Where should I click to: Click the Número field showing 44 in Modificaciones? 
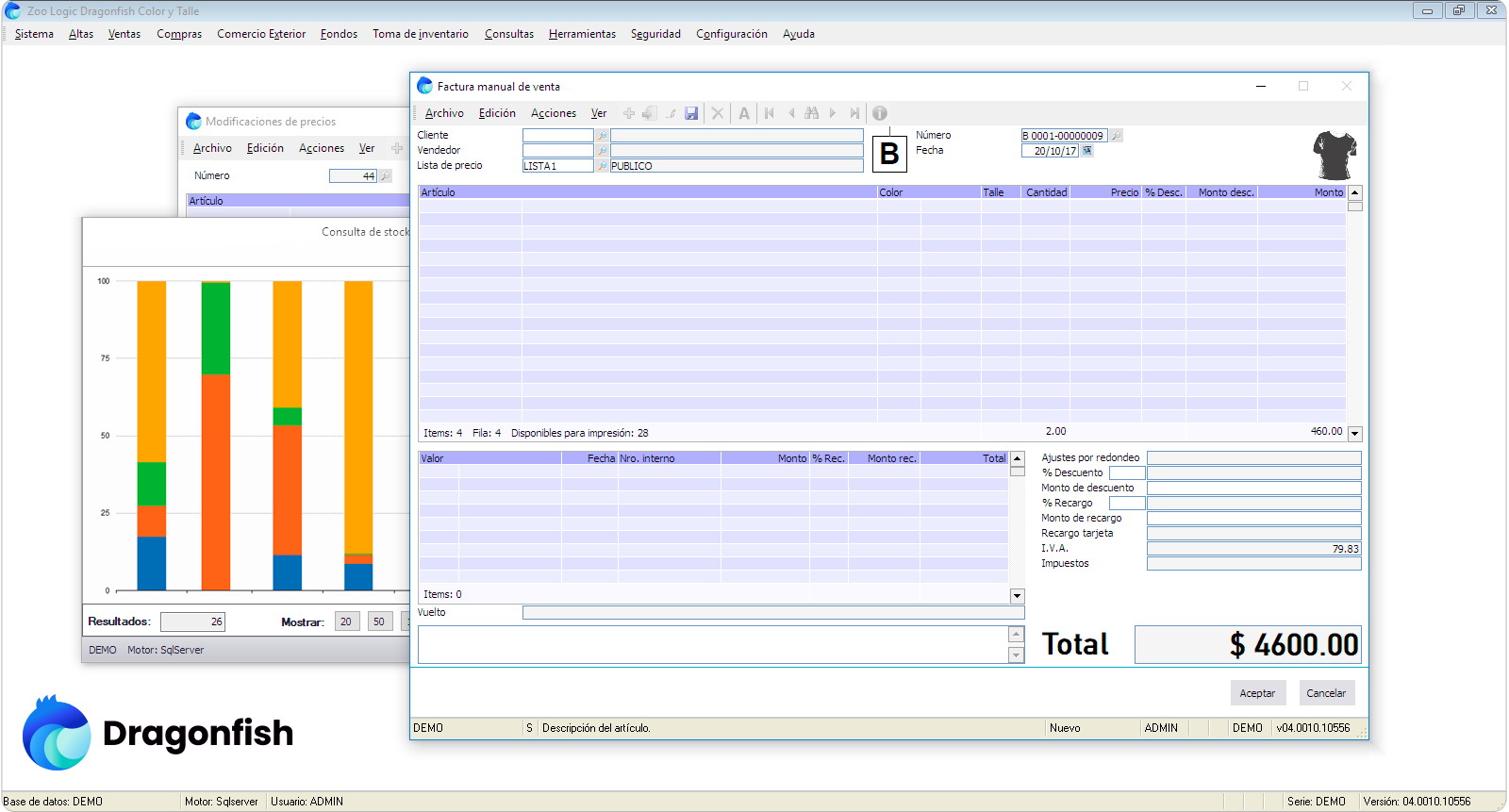tap(354, 176)
